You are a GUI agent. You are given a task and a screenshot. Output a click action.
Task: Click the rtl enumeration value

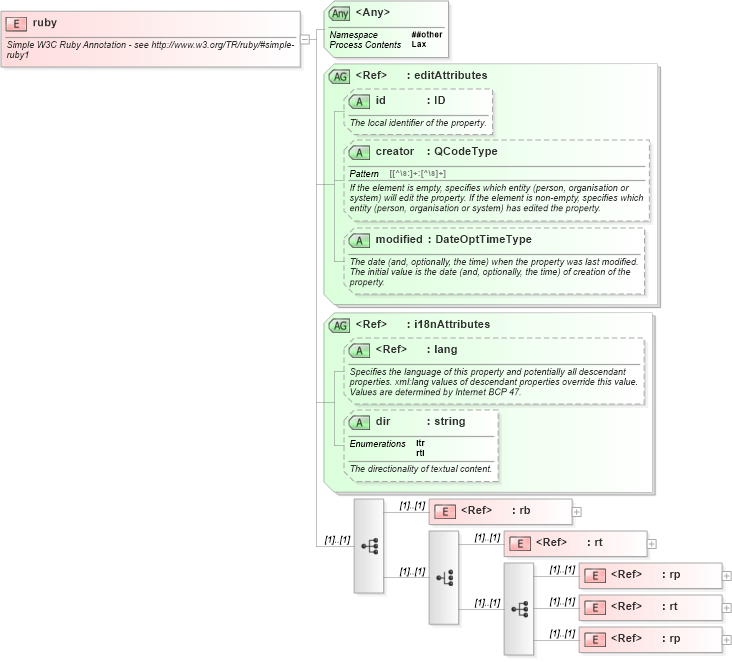(420, 453)
